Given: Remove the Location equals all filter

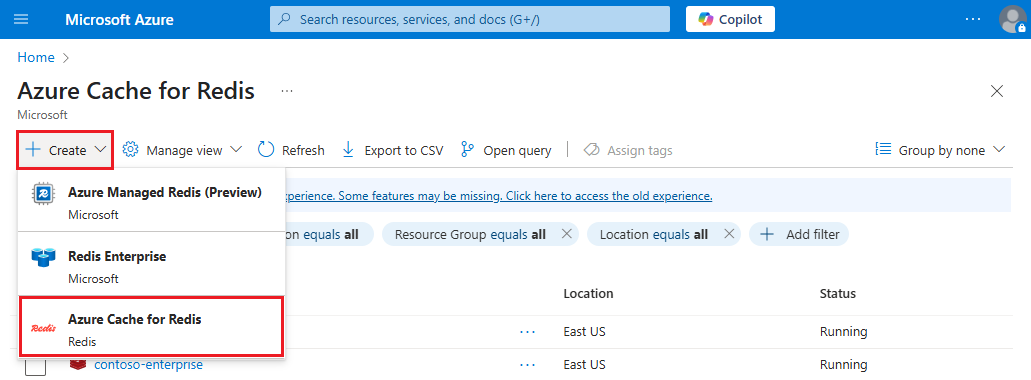Looking at the screenshot, I should pyautogui.click(x=729, y=234).
